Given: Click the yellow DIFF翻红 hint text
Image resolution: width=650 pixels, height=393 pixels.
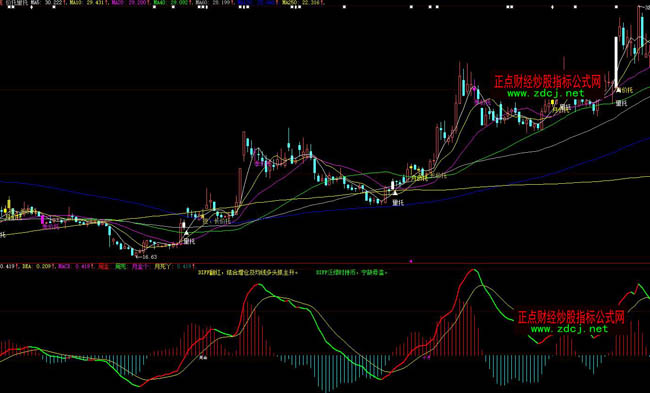Looking at the screenshot, I should tap(248, 273).
